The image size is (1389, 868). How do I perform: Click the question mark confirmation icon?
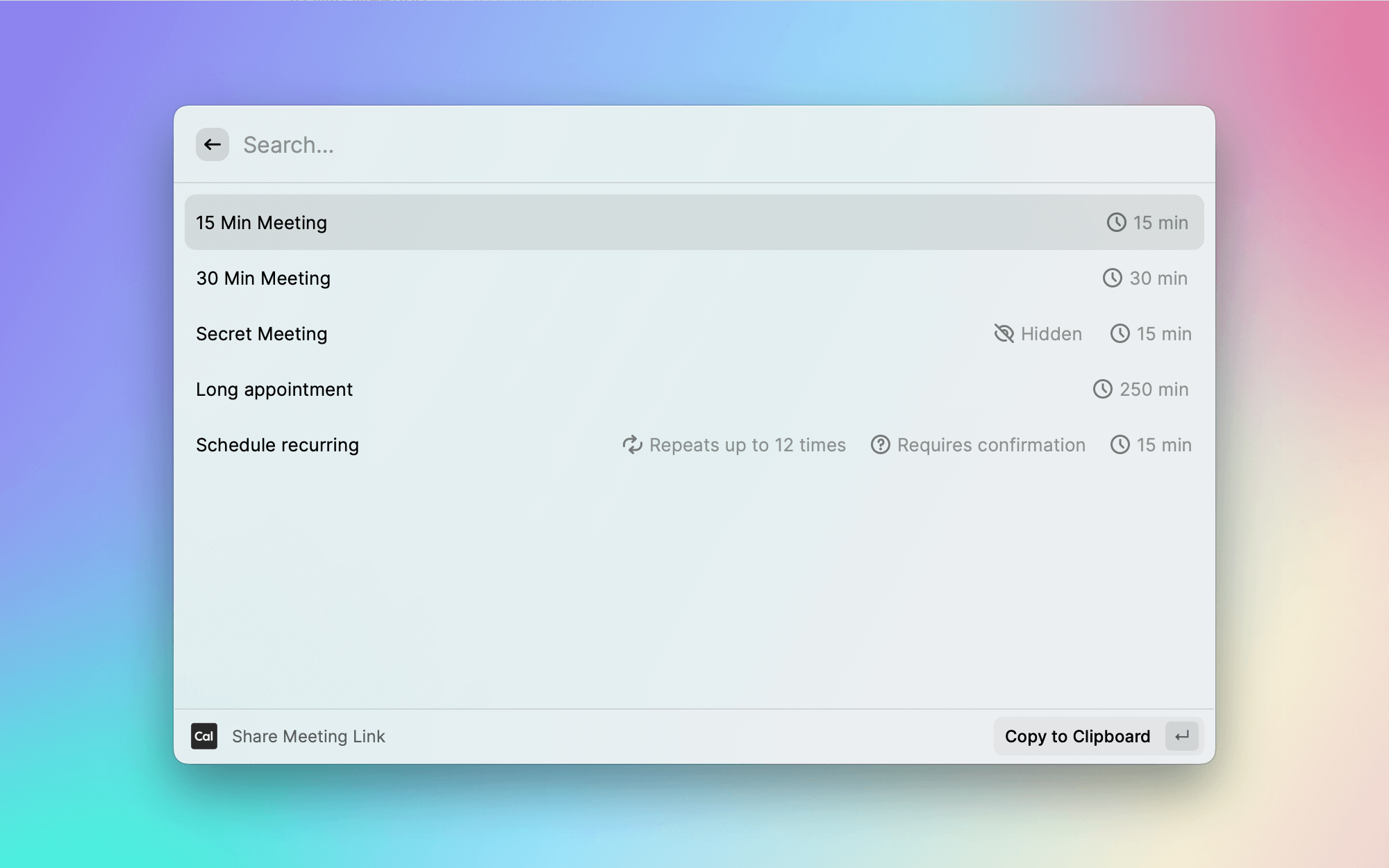[x=881, y=444]
